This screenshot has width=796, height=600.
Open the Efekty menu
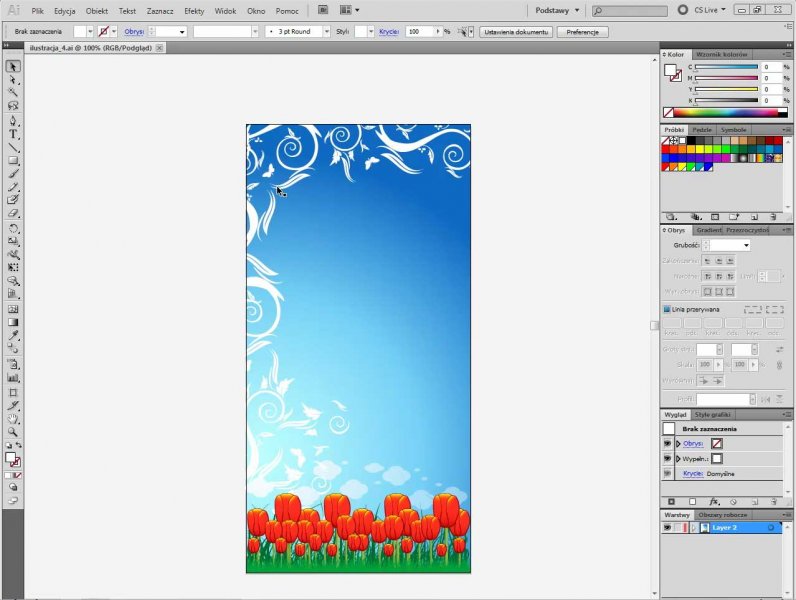[x=194, y=10]
